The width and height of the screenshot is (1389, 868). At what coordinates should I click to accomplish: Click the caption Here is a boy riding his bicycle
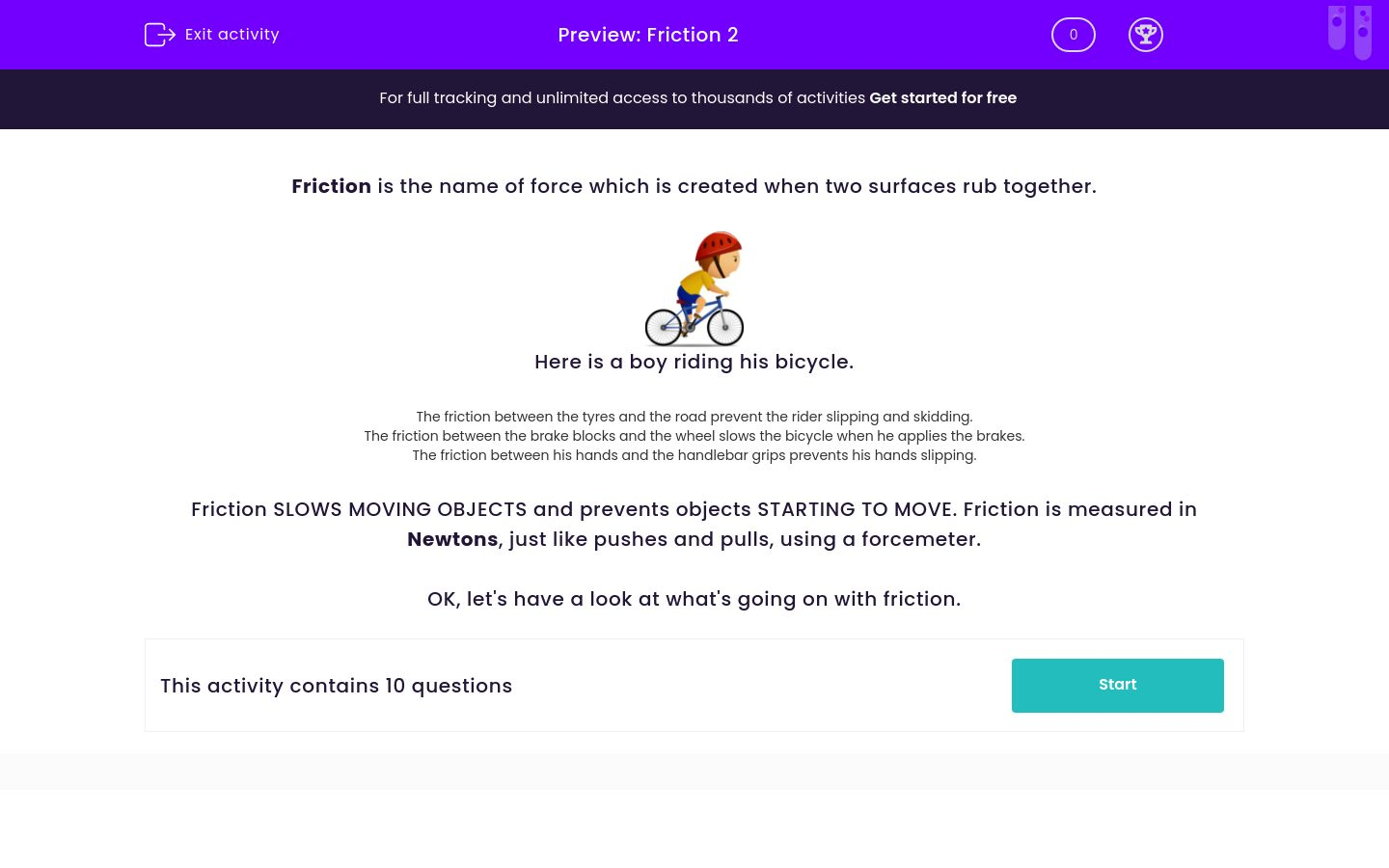pos(694,362)
